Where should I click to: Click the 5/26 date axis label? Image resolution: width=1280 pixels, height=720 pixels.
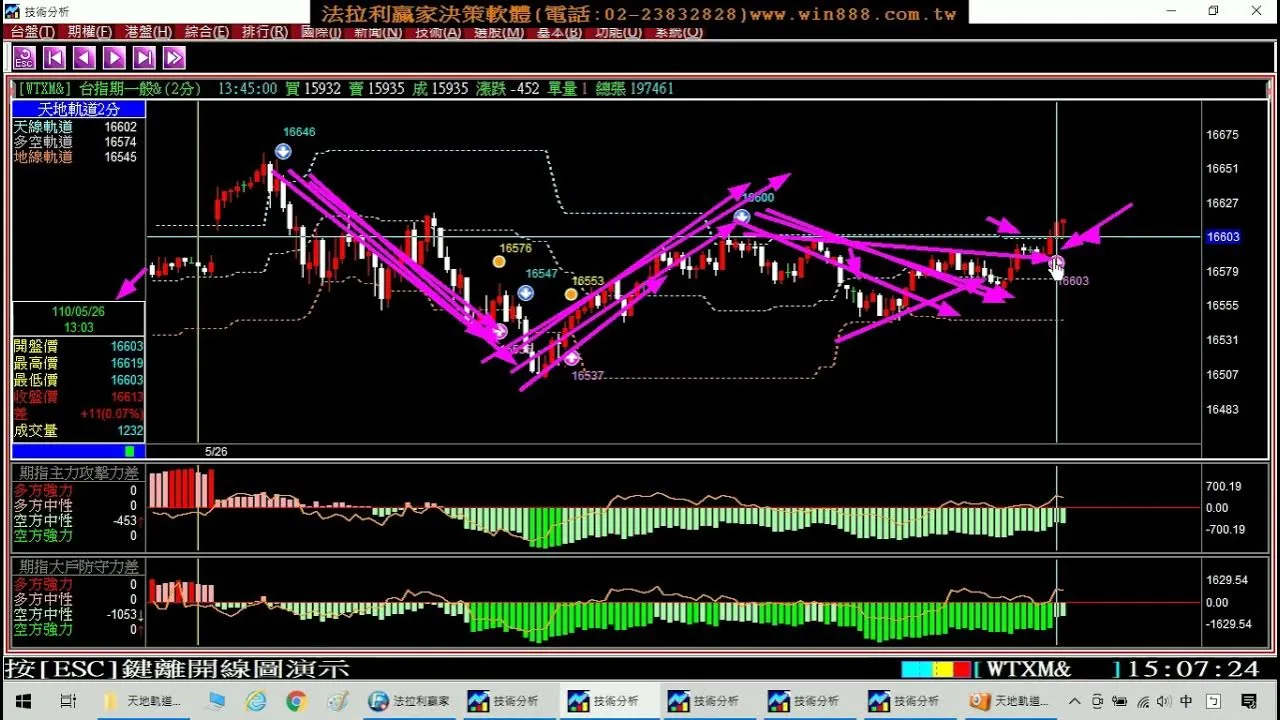click(216, 452)
